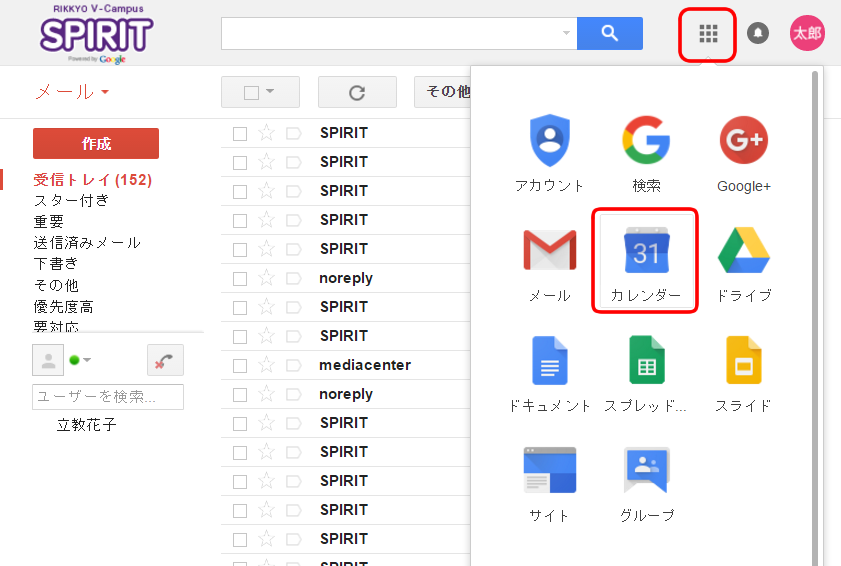841x566 pixels.
Task: Click the refresh mail button
Action: (357, 92)
